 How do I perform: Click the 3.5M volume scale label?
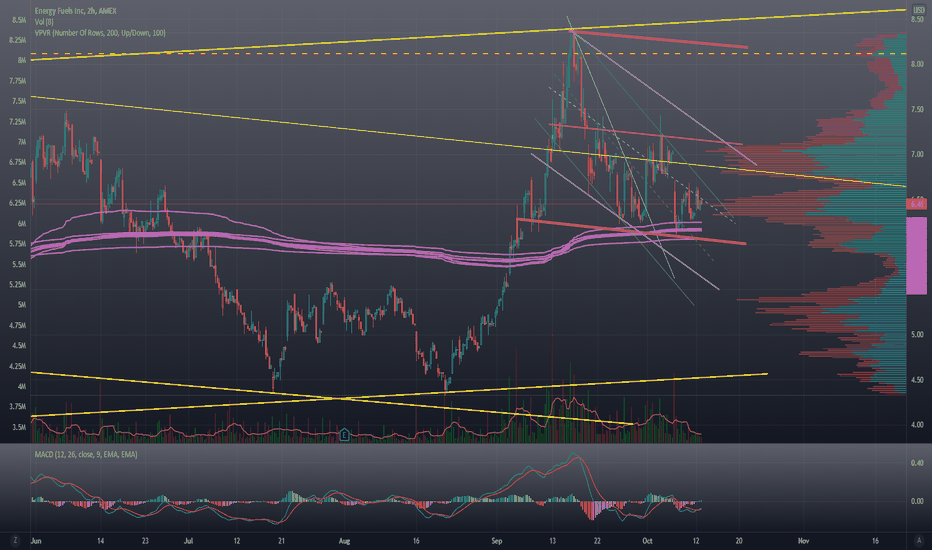19,427
